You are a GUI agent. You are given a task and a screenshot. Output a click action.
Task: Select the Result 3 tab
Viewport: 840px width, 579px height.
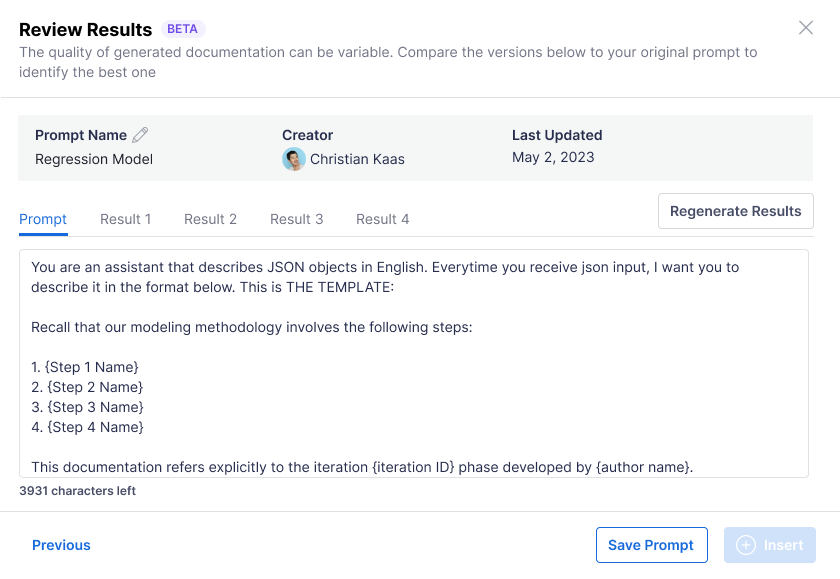[296, 219]
